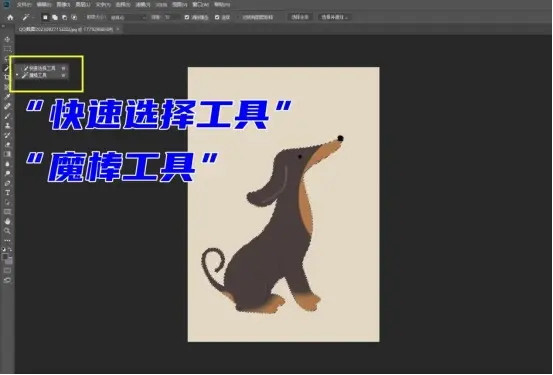This screenshot has height=375, width=553.
Task: Toggle Quick Mask mode
Action: point(7,271)
